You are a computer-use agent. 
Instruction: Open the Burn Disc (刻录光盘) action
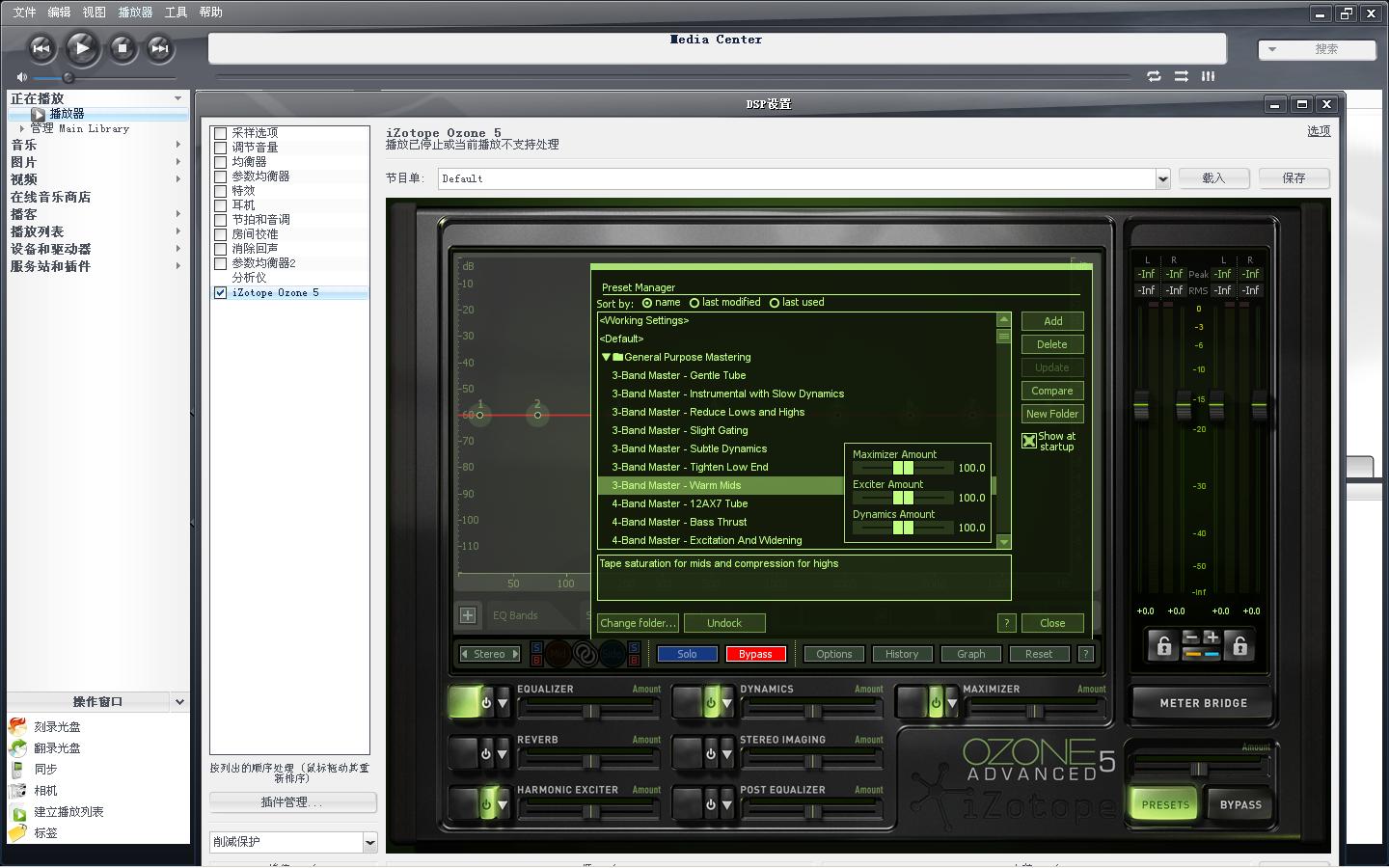pos(58,727)
